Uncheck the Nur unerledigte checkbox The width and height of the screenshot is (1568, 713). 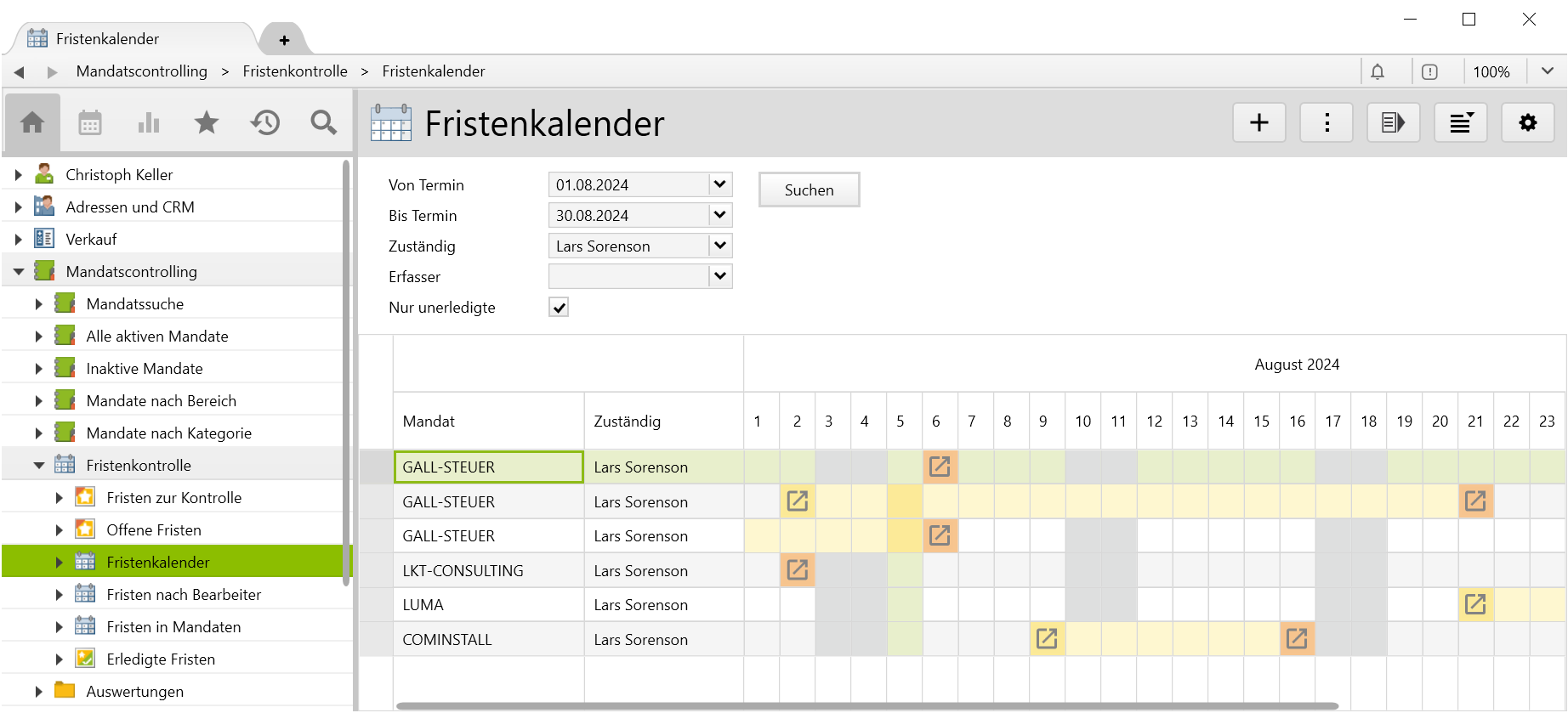click(x=559, y=308)
